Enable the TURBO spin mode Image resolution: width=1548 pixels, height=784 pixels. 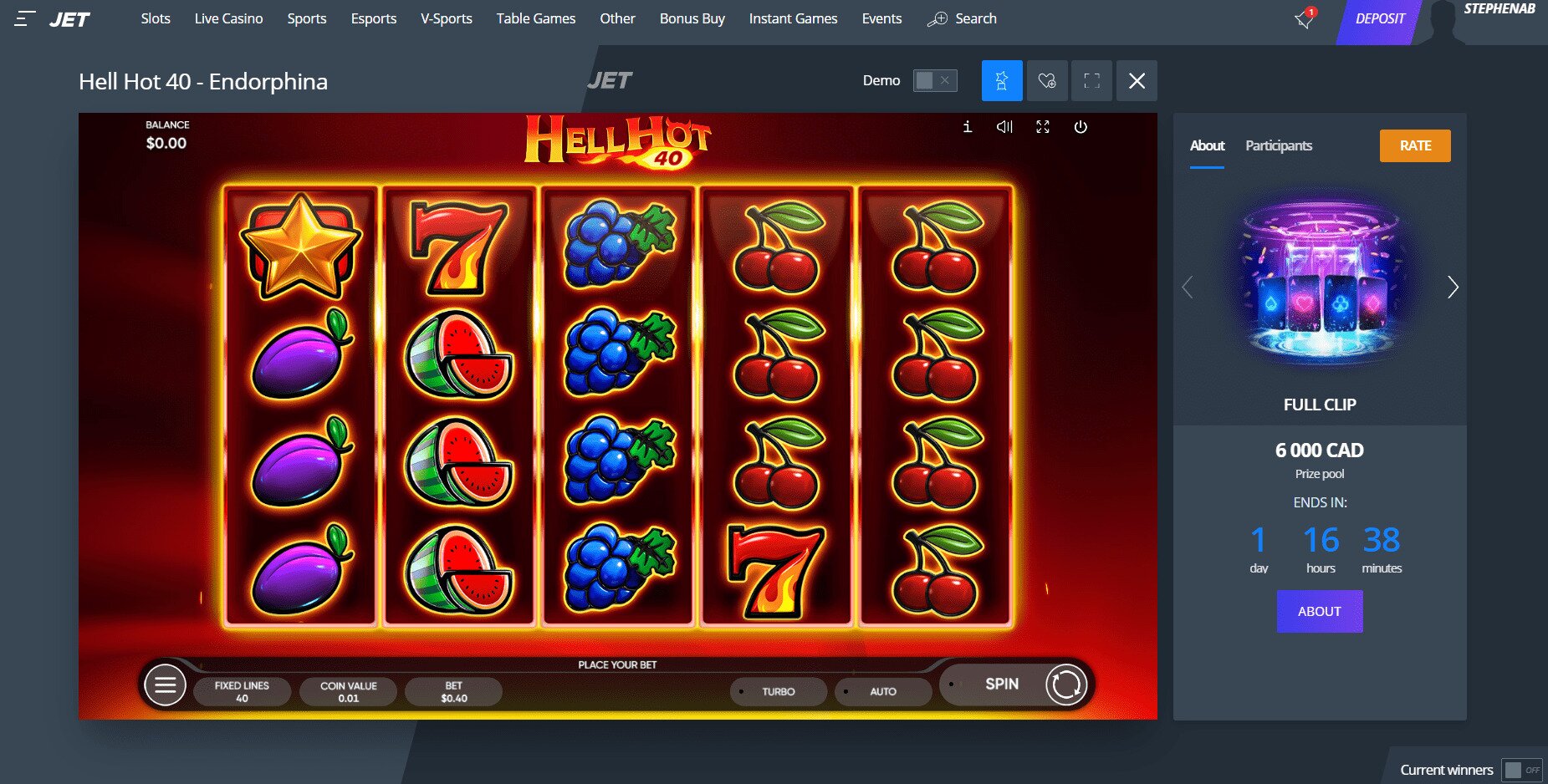coord(779,692)
